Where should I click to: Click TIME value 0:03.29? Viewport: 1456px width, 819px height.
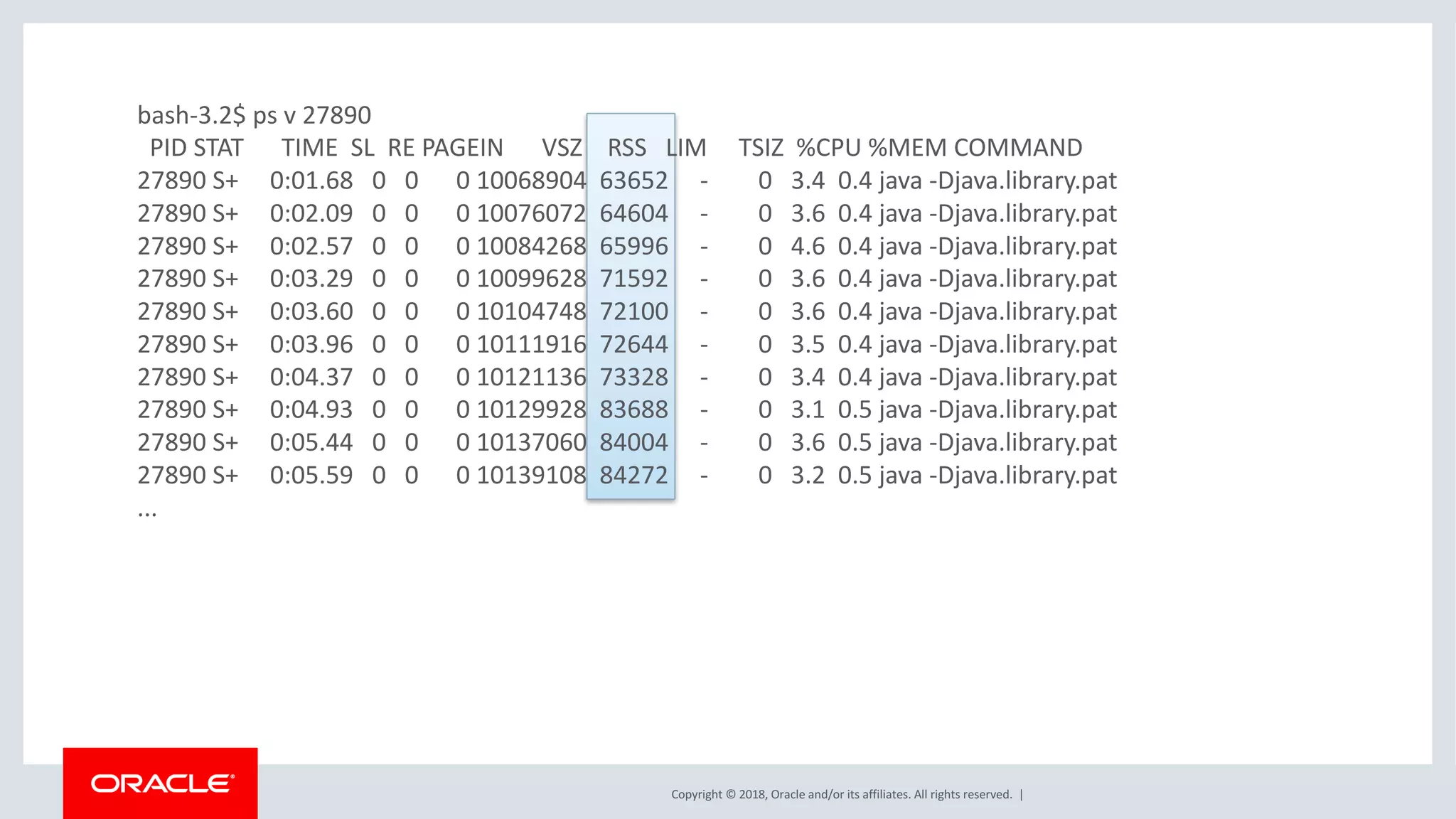pos(311,279)
